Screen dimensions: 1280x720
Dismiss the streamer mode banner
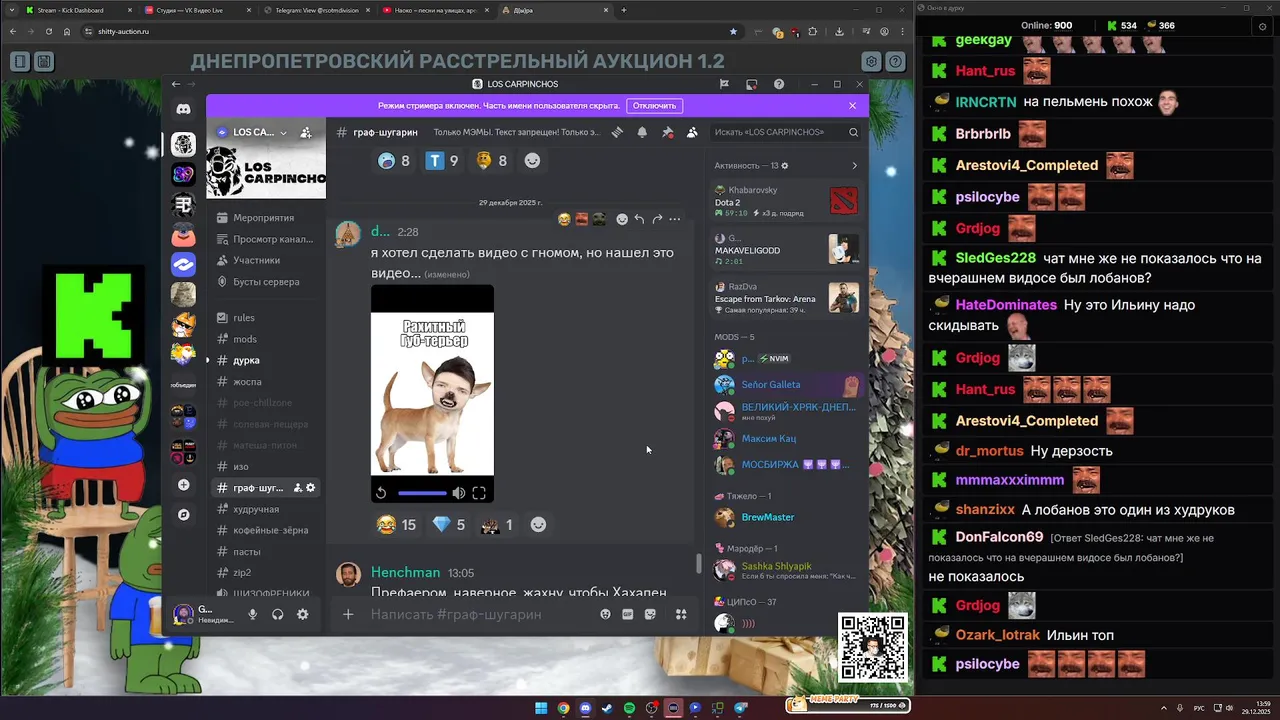coord(852,105)
